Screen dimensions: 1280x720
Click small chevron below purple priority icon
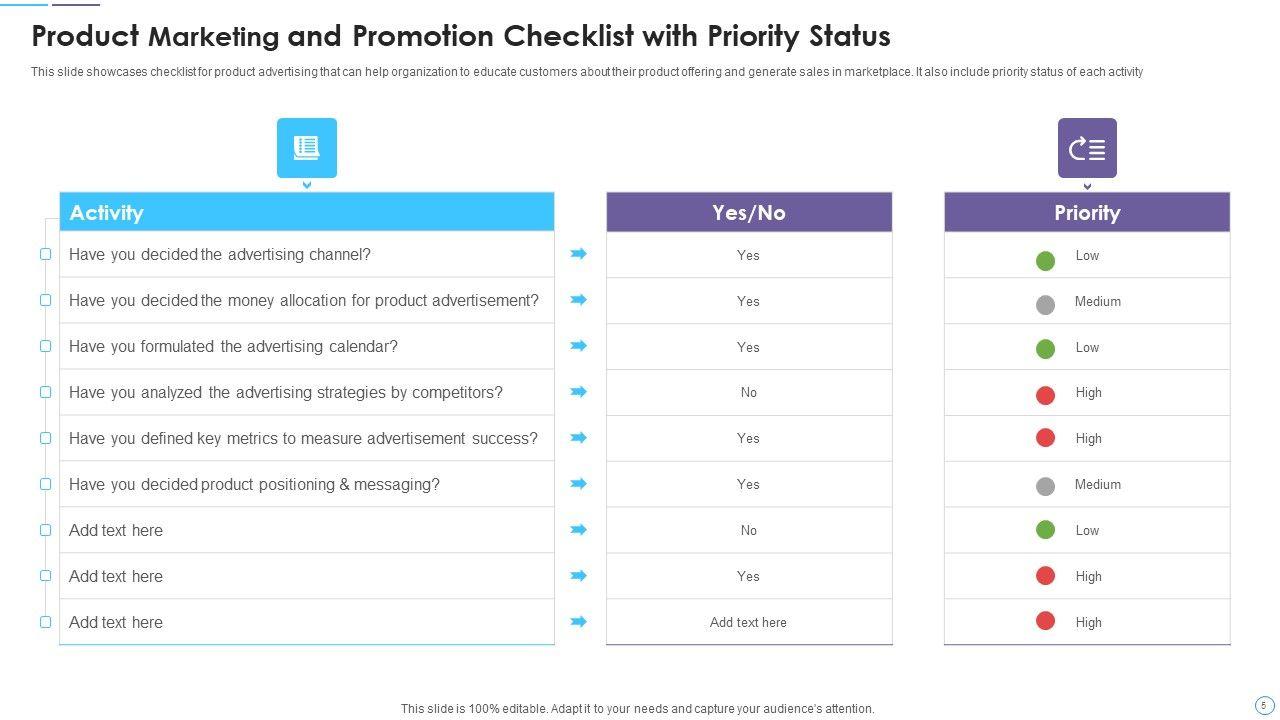[1087, 186]
